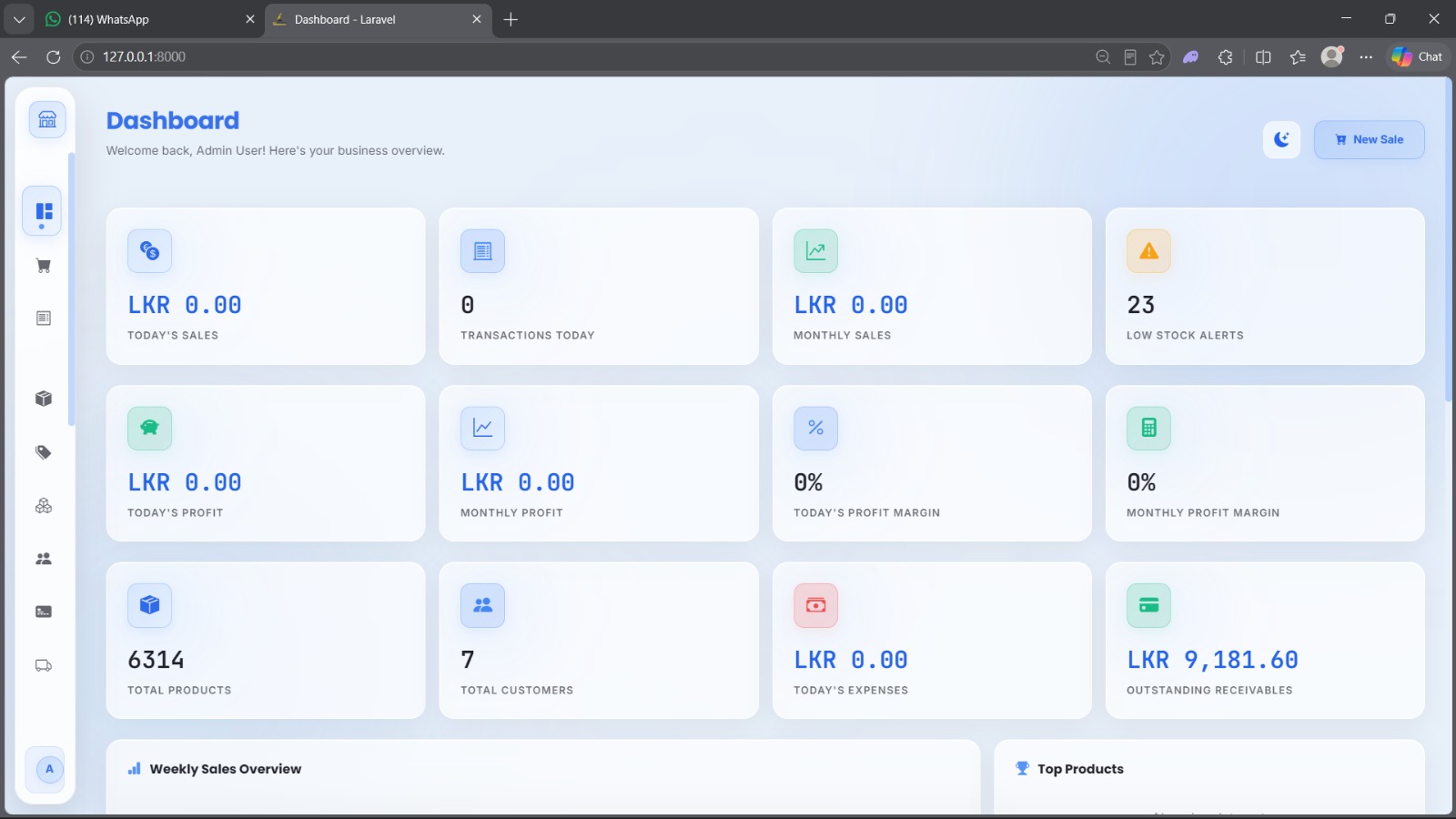
Task: Open the shopping cart sidebar icon
Action: click(43, 266)
